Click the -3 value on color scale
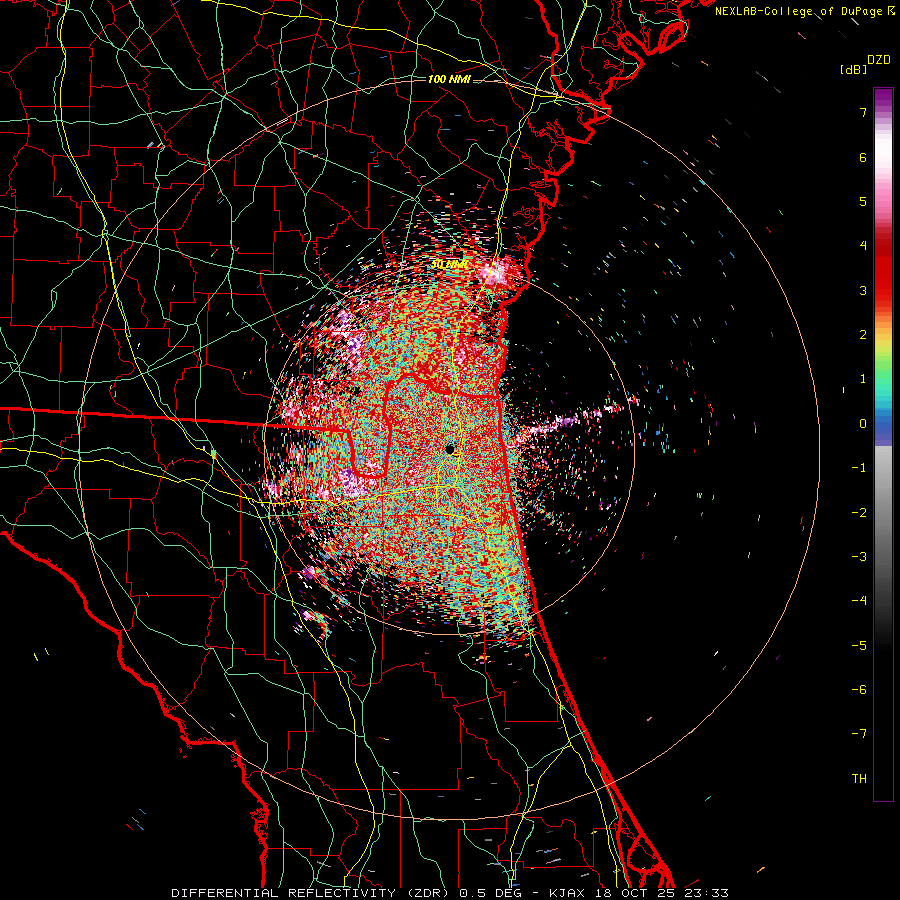 (859, 557)
